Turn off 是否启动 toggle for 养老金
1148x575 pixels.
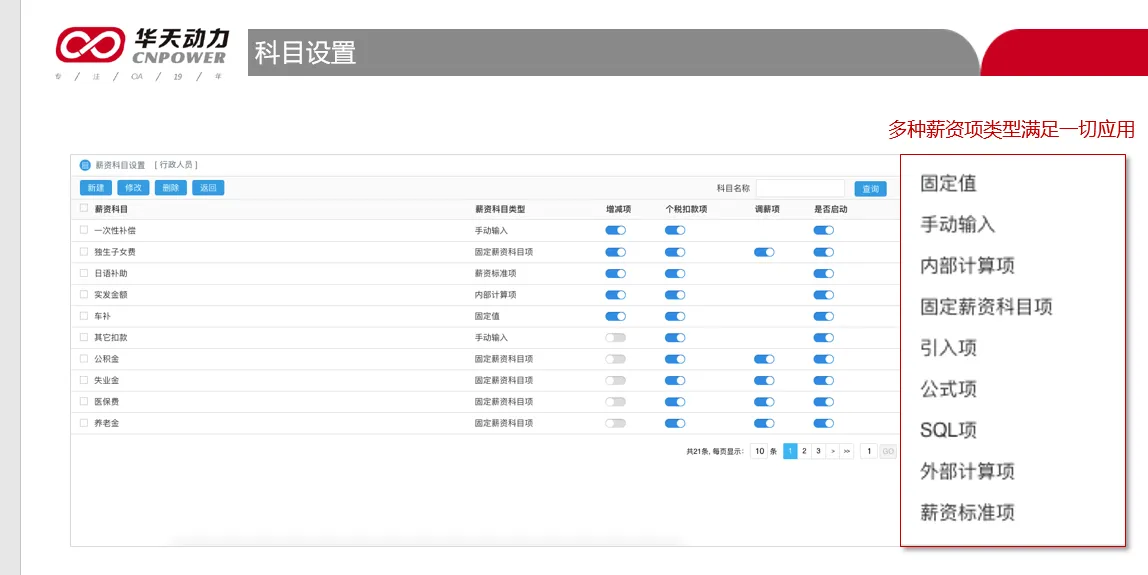tap(823, 423)
